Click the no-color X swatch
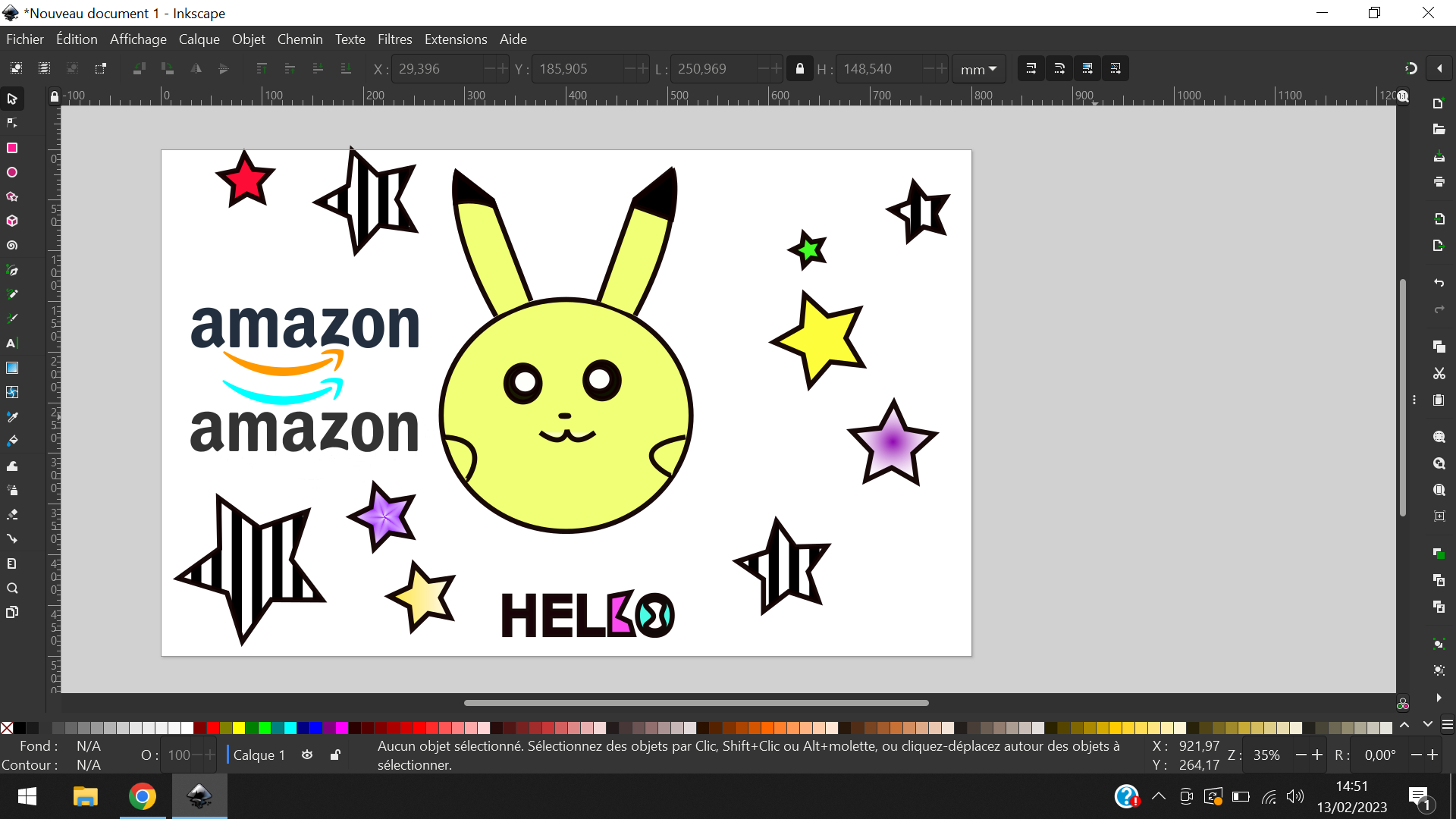1456x819 pixels. [x=7, y=728]
